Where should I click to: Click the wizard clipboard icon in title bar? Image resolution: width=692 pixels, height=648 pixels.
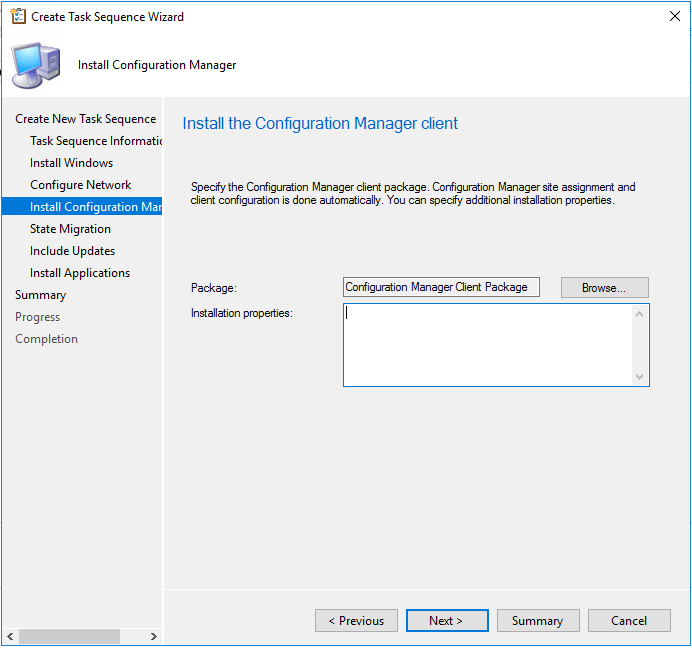click(x=18, y=16)
